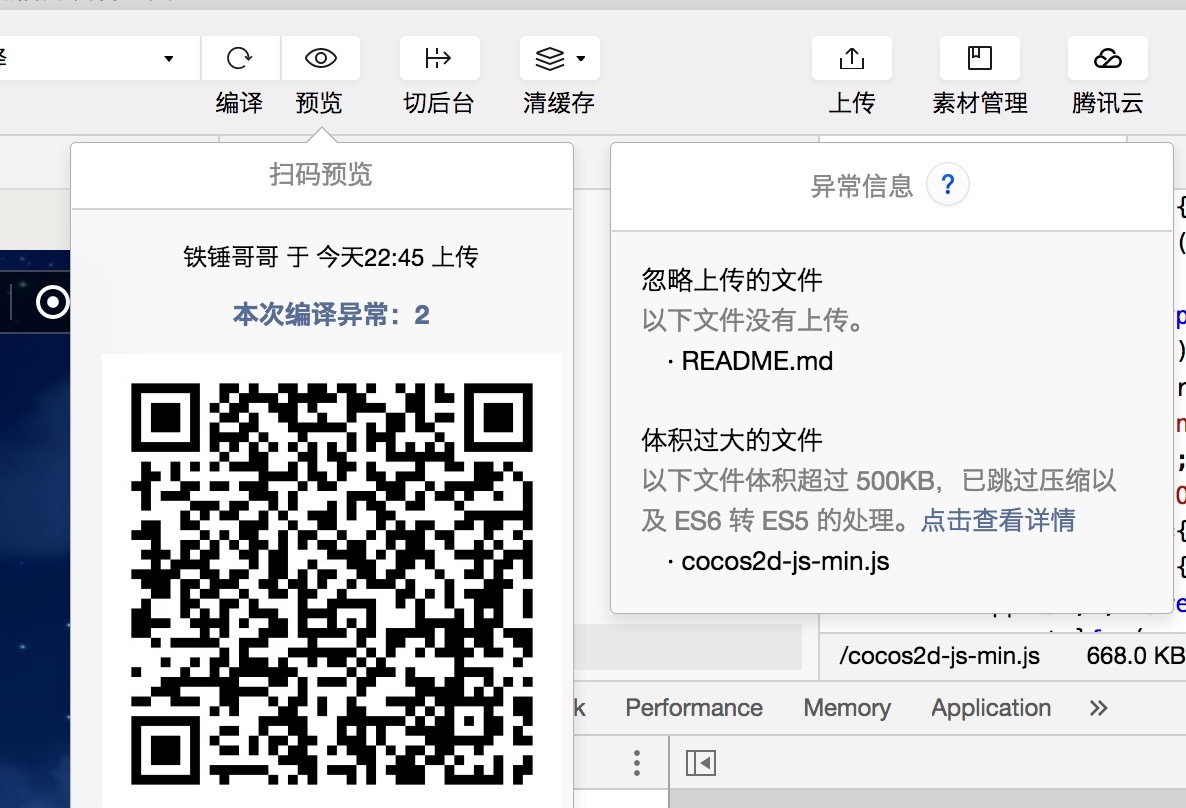Click the compile (编译) refresh icon

pyautogui.click(x=240, y=58)
